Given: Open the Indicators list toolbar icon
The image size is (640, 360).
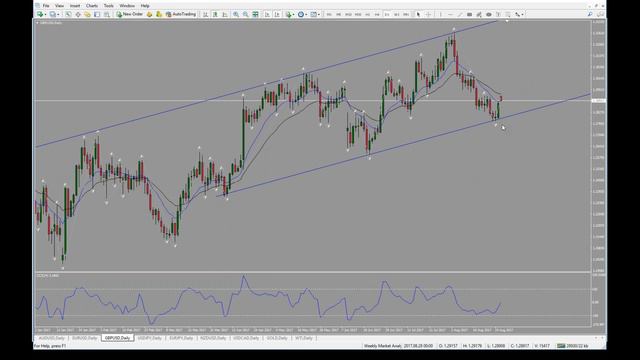Looking at the screenshot, I should coord(289,14).
